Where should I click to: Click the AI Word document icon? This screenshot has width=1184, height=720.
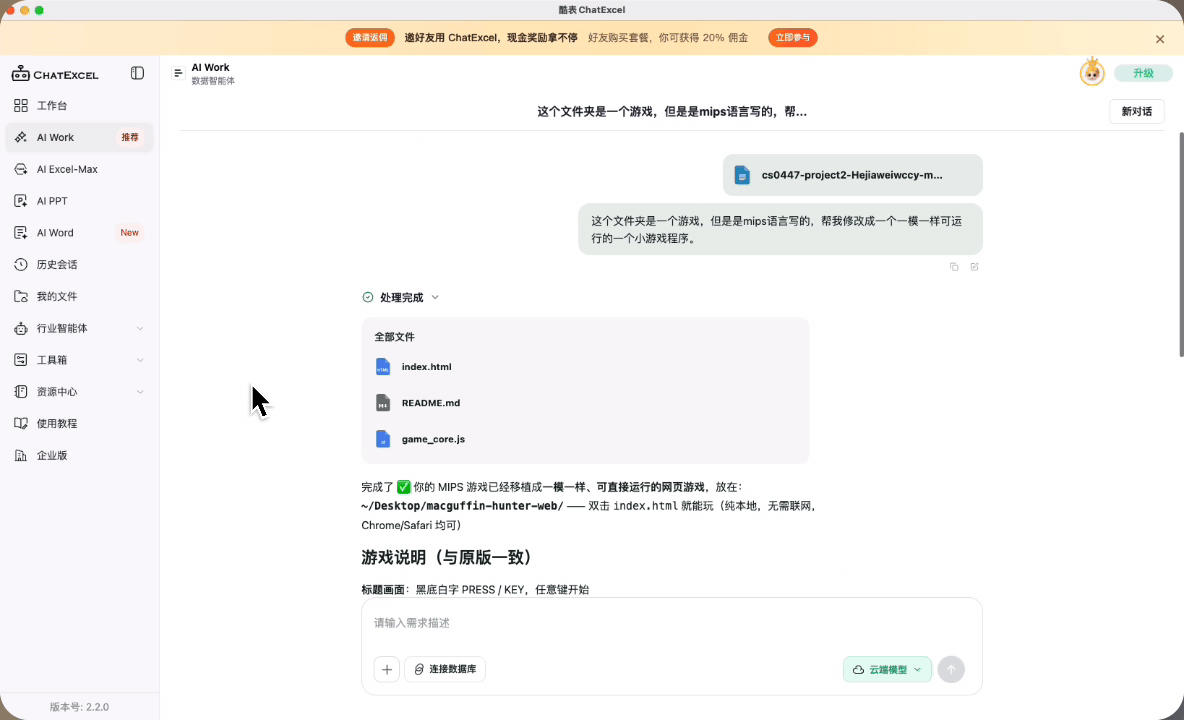pos(21,232)
